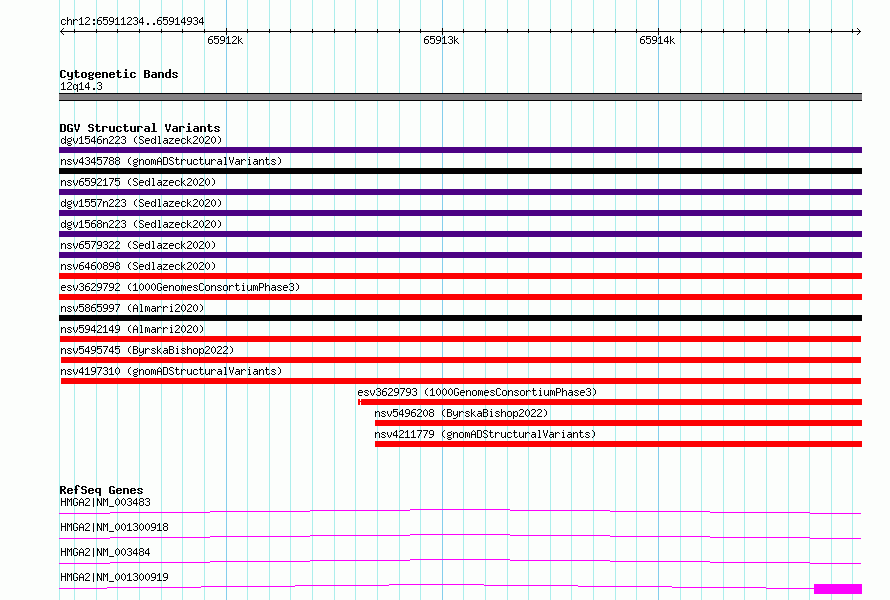
Task: Click the red bar under esv3629793
Action: tap(610, 402)
